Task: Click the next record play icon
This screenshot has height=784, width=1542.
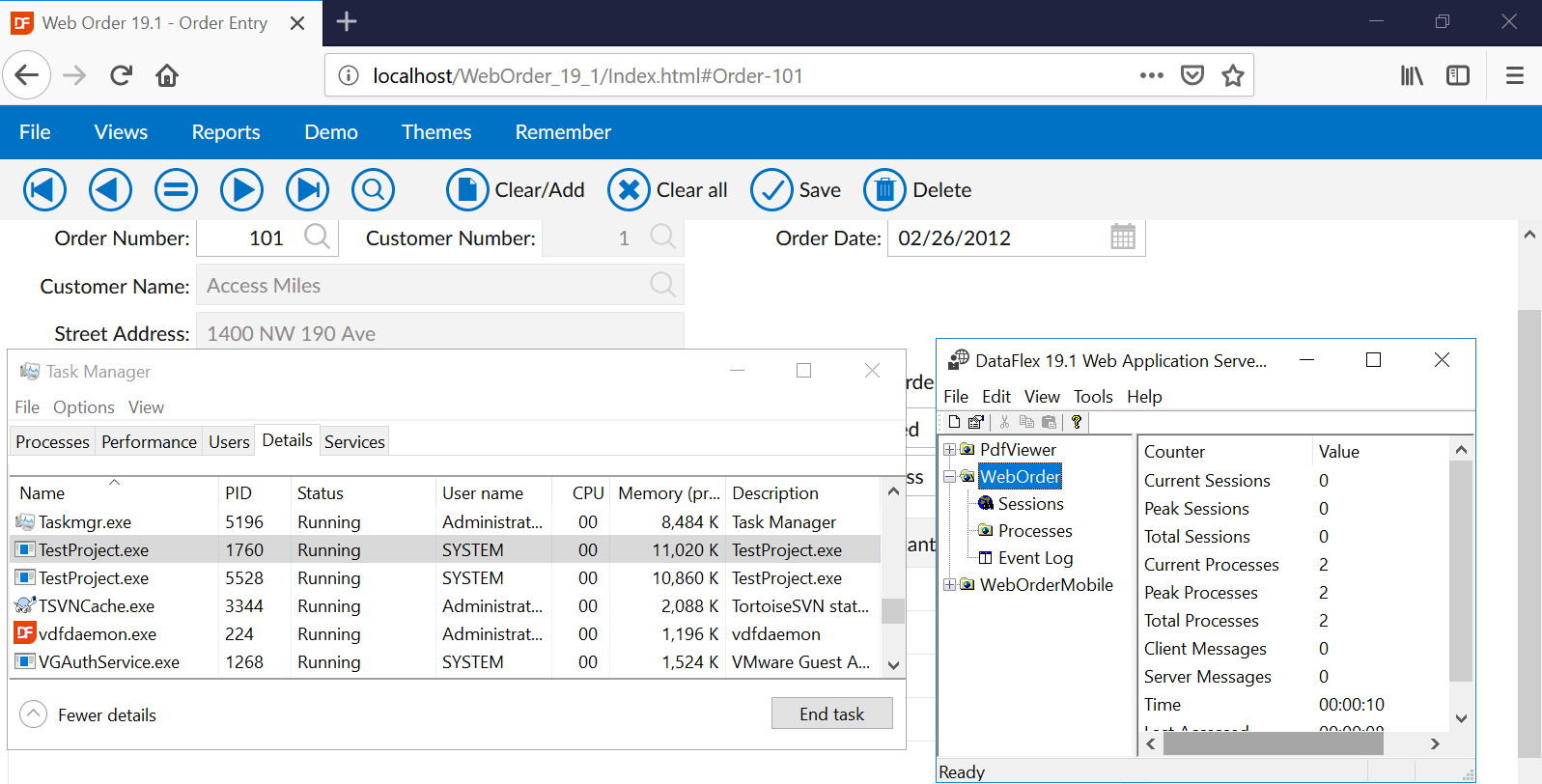Action: coord(241,190)
